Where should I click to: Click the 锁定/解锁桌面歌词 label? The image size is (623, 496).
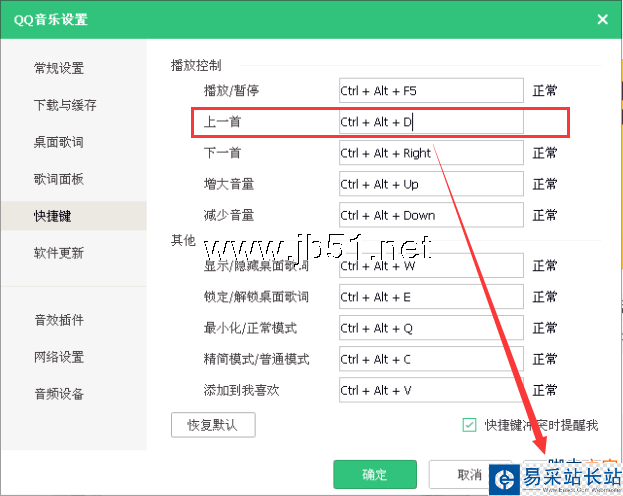click(256, 296)
